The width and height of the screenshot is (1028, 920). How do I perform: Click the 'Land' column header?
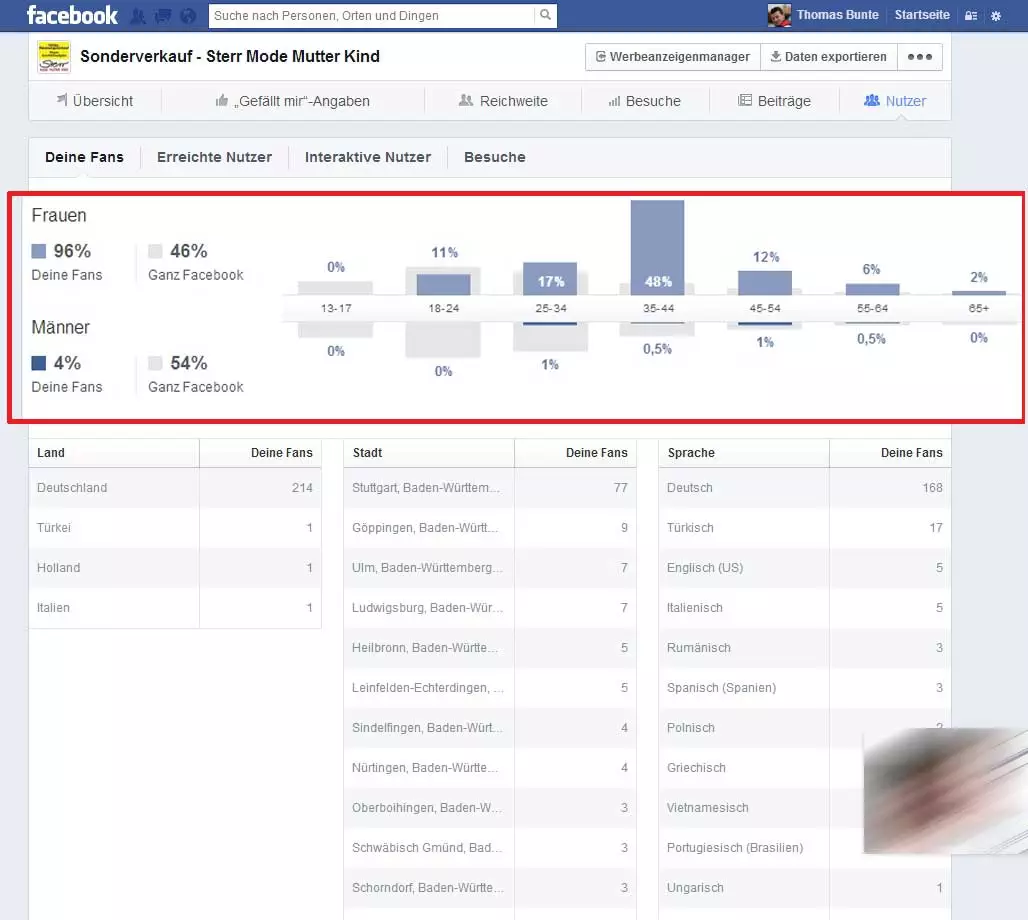point(114,453)
